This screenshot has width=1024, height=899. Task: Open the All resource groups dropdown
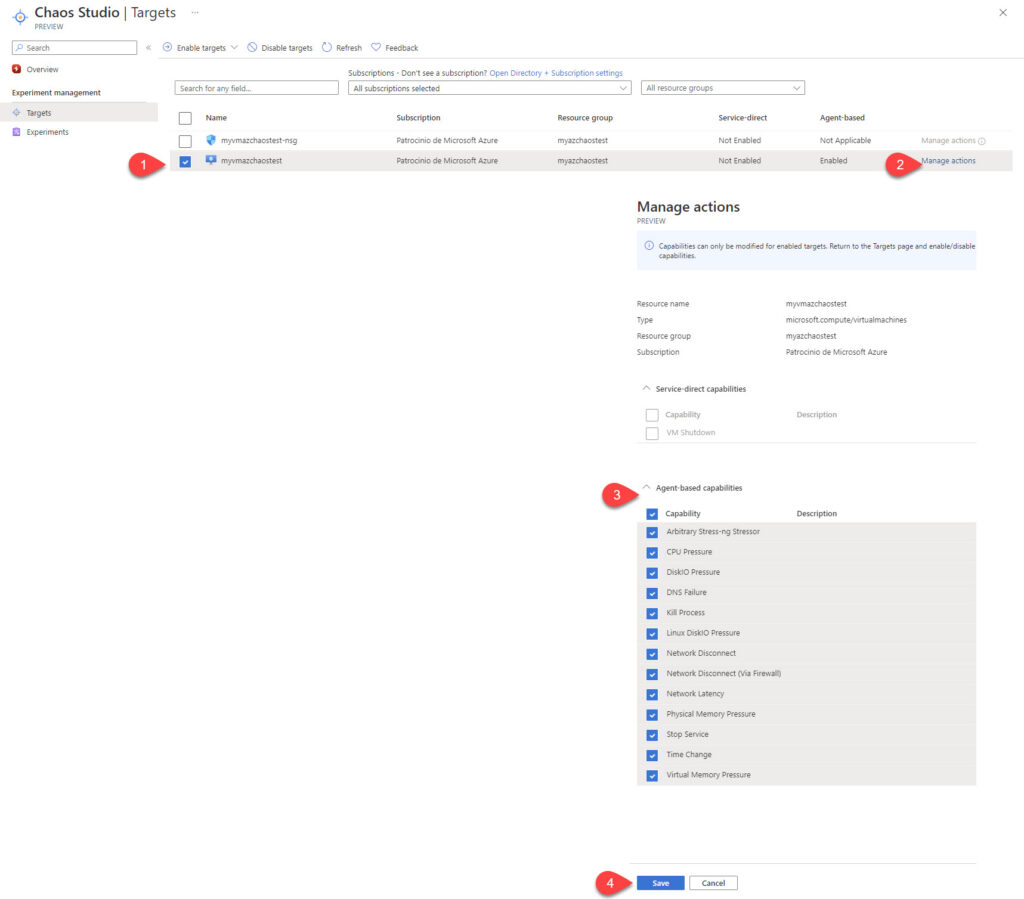coord(723,88)
